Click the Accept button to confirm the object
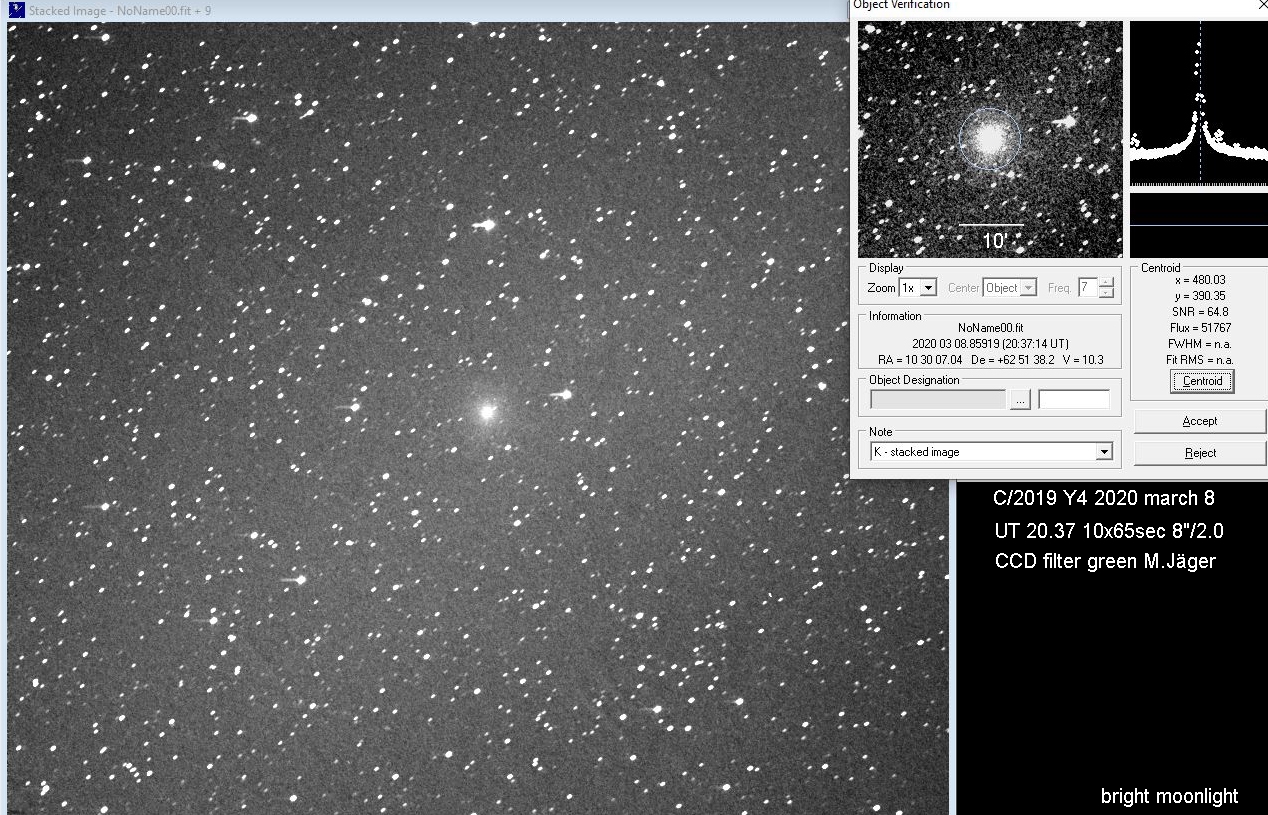The image size is (1268, 815). [1199, 420]
